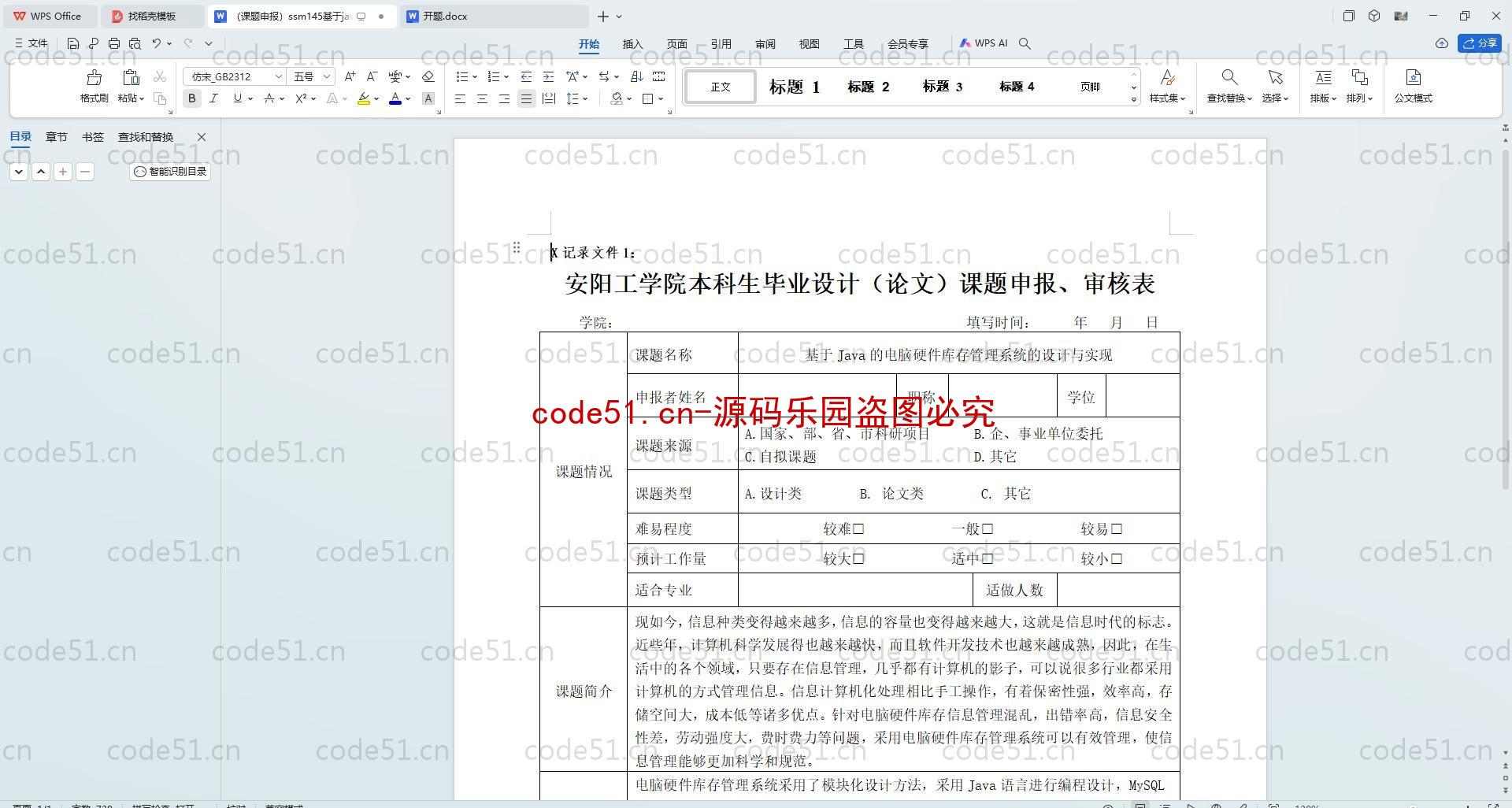Increase paragraph indent

coord(548,76)
